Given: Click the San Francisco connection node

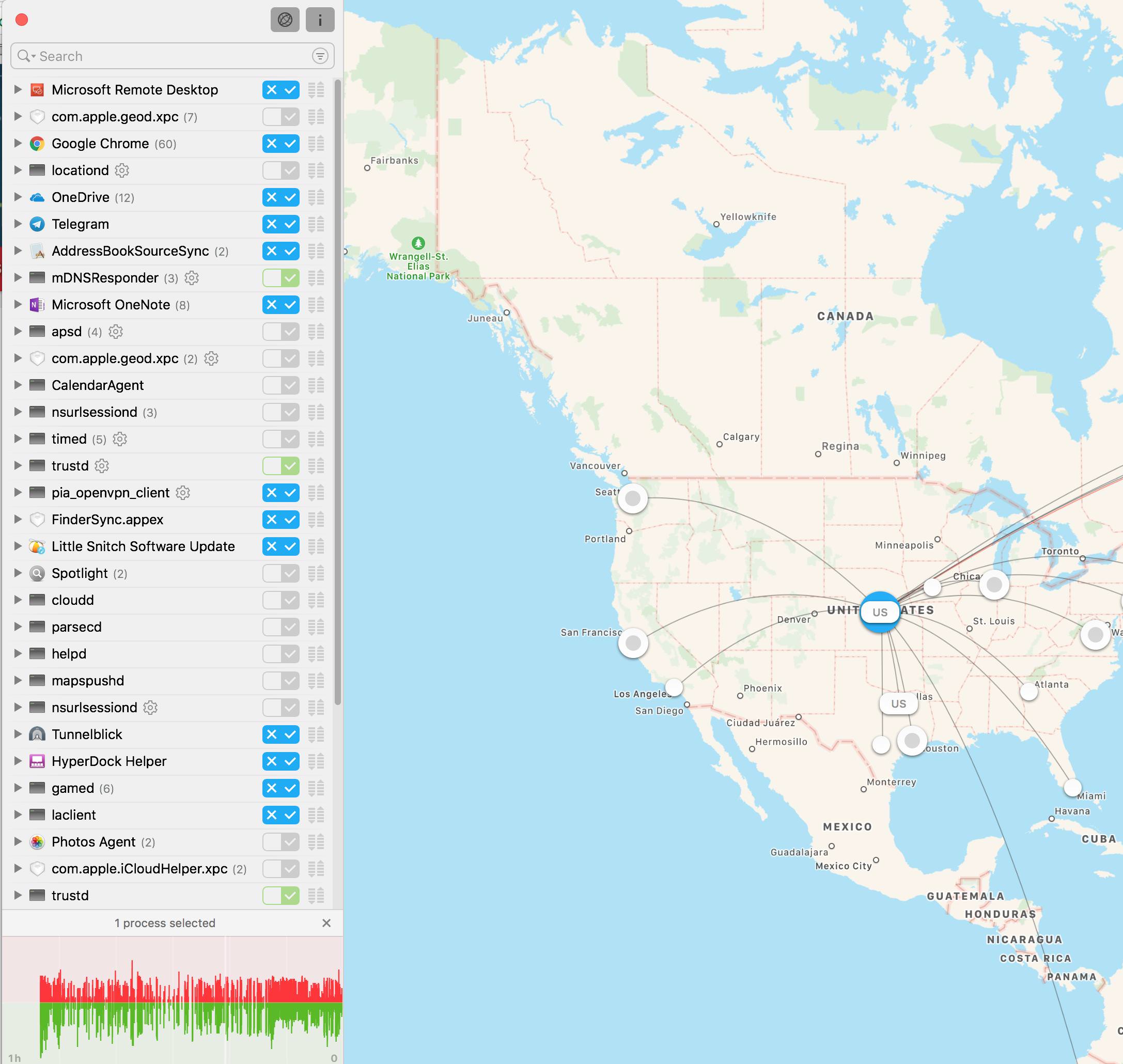Looking at the screenshot, I should point(633,643).
